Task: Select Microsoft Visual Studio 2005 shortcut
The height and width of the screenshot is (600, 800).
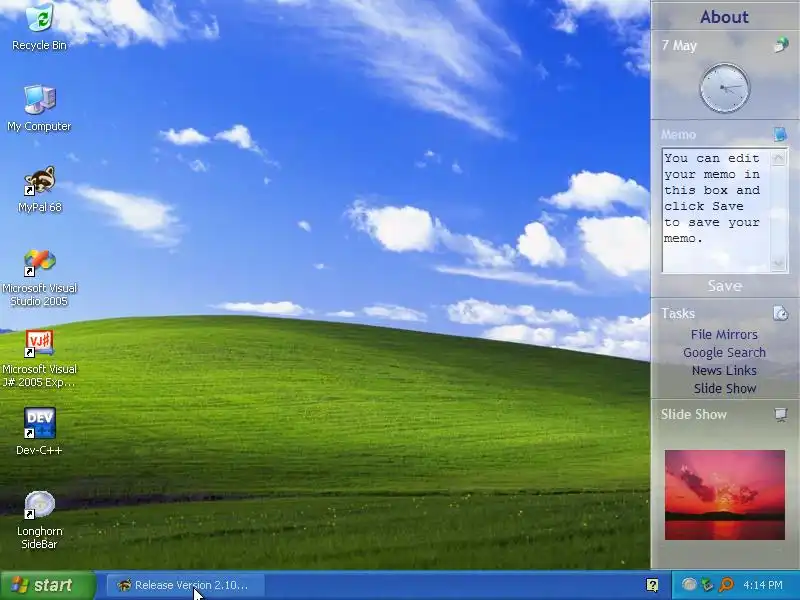Action: coord(39,278)
